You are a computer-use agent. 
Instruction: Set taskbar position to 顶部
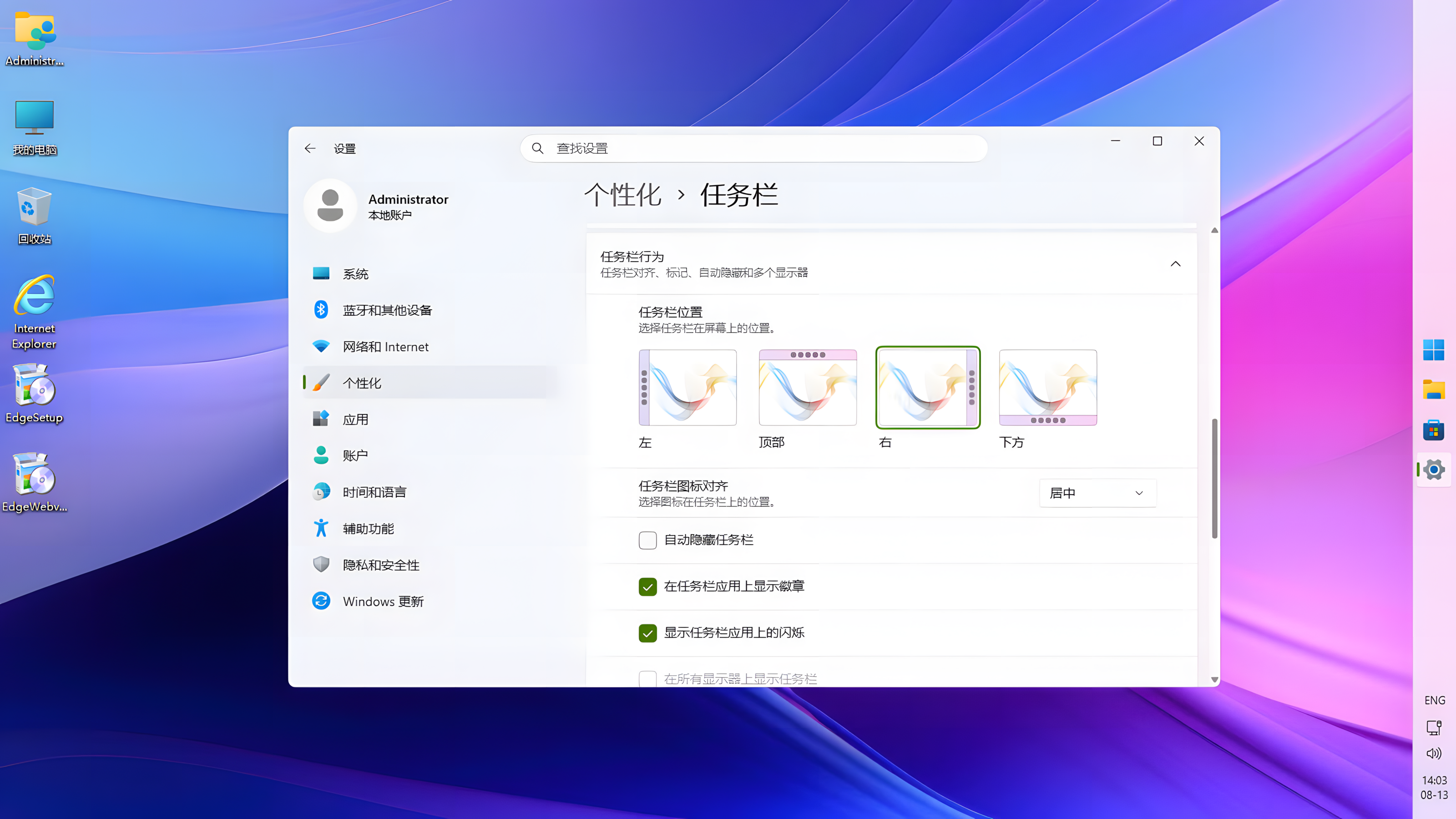coord(808,388)
